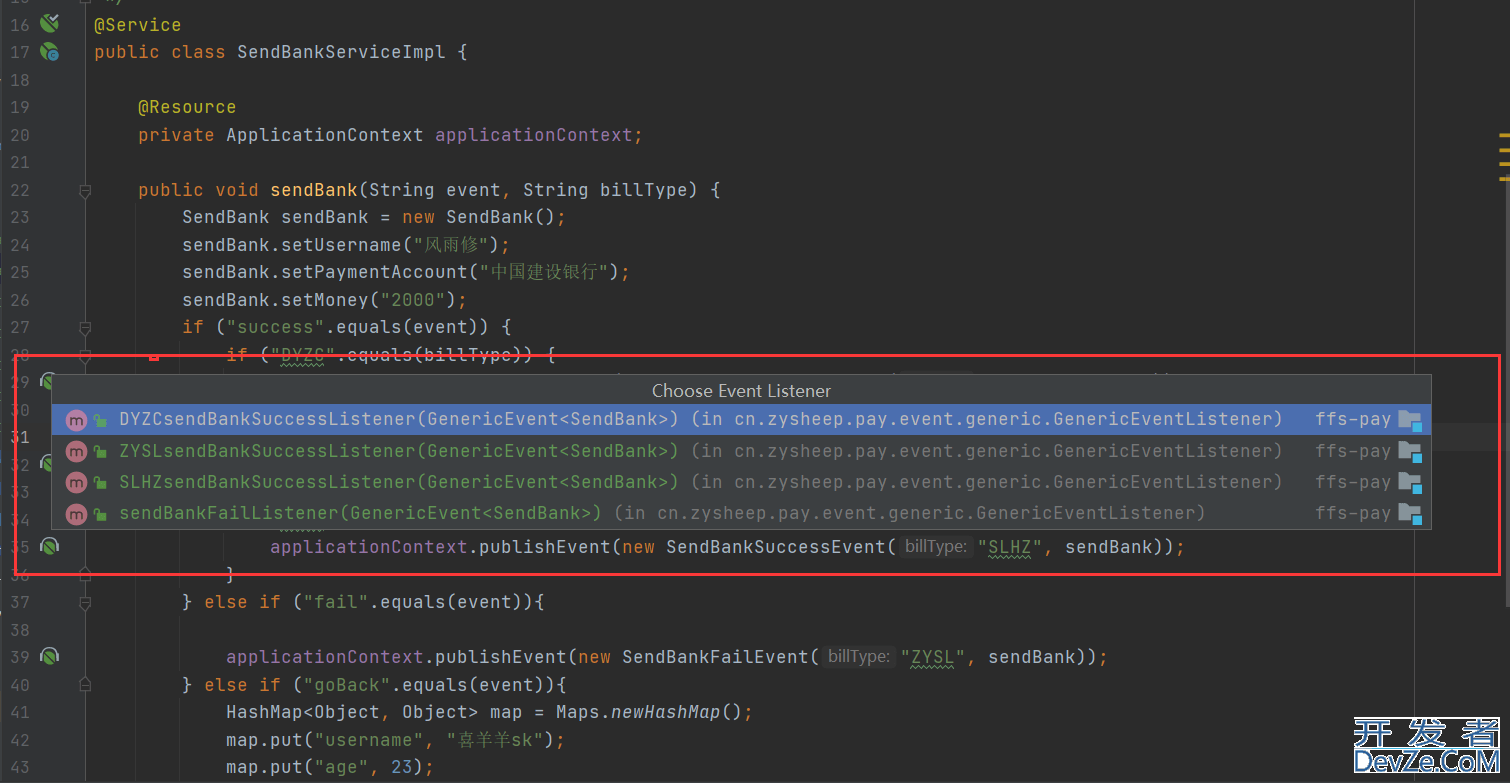Select sendBankFailListener in the popup list
Screen dimensions: 1510x783
(741, 513)
